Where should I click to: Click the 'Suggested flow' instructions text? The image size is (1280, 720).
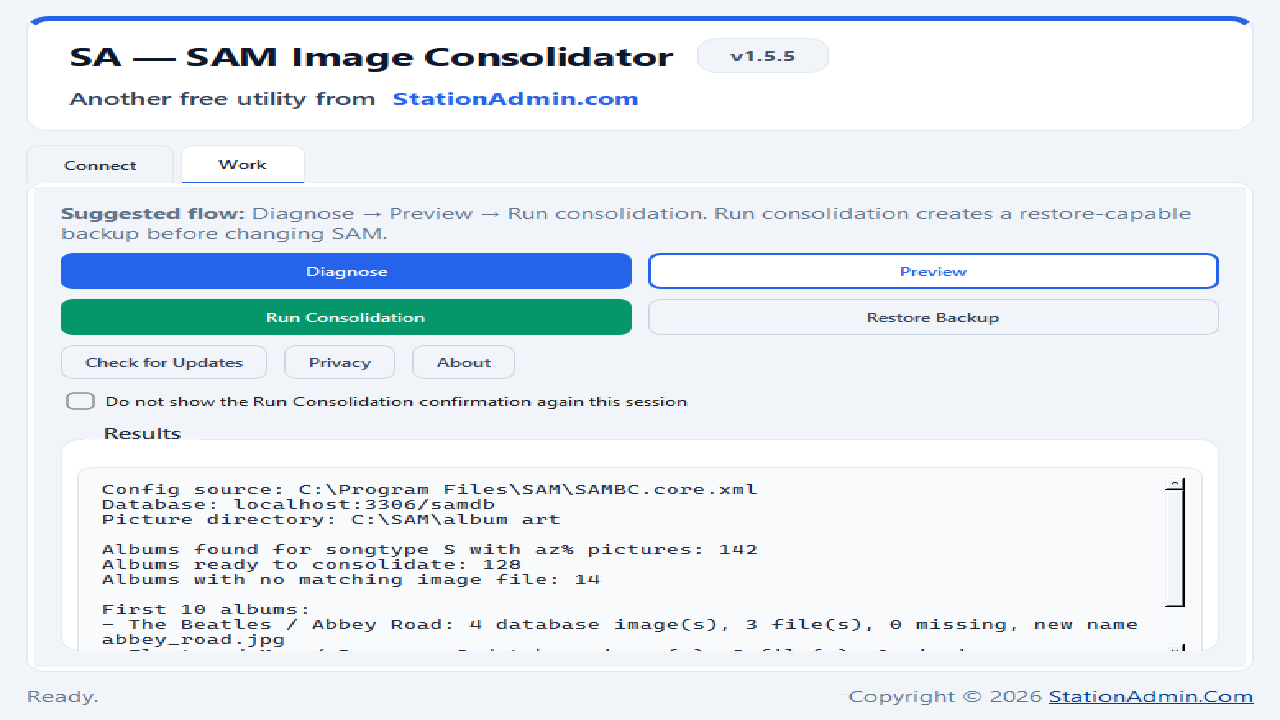point(626,223)
